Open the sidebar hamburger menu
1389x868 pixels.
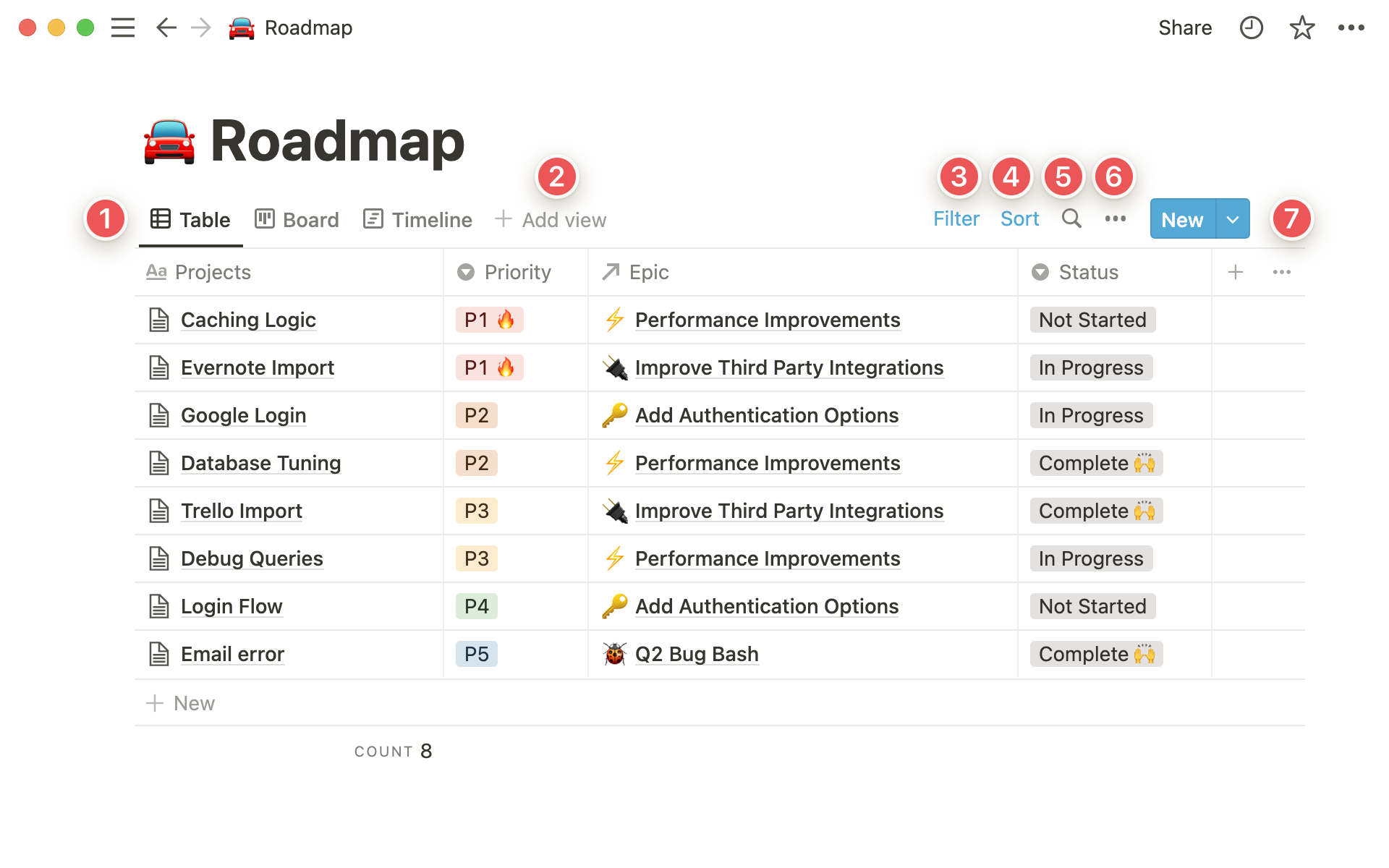pos(123,28)
